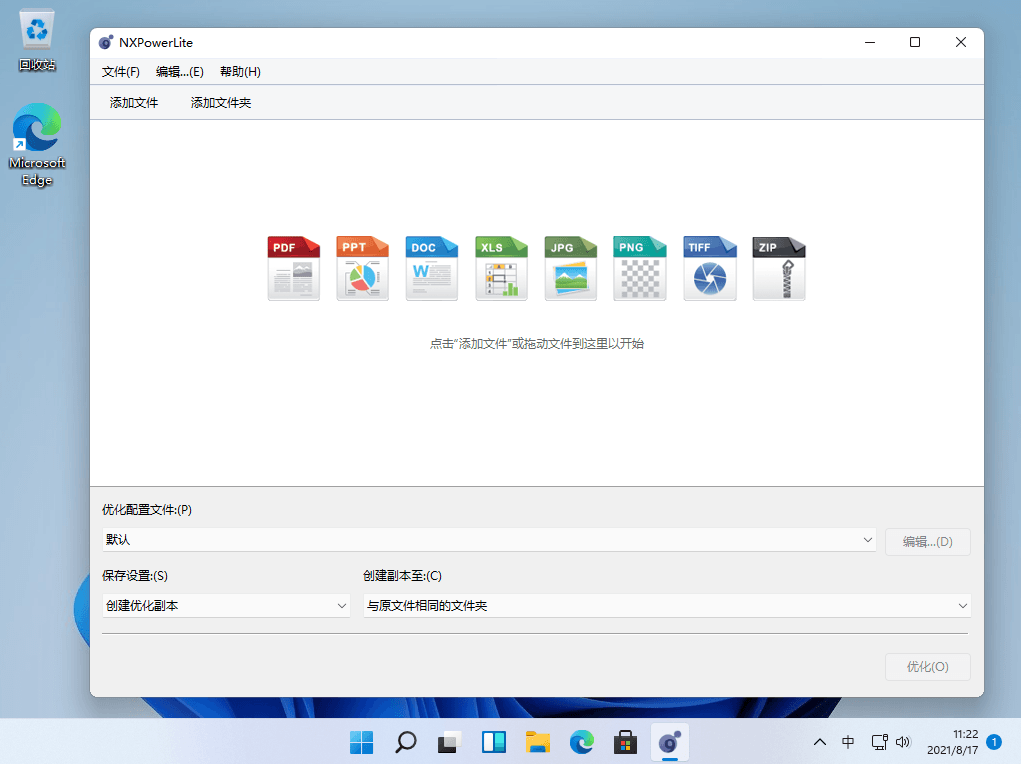Open Widgets from the taskbar
The height and width of the screenshot is (764, 1021).
point(494,742)
